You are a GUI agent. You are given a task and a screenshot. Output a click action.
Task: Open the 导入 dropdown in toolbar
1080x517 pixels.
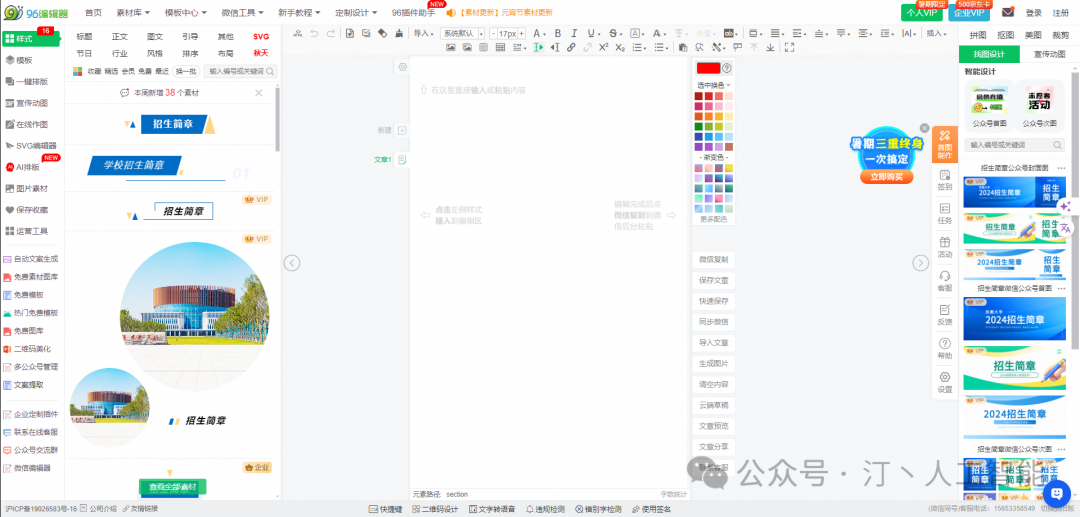click(423, 33)
